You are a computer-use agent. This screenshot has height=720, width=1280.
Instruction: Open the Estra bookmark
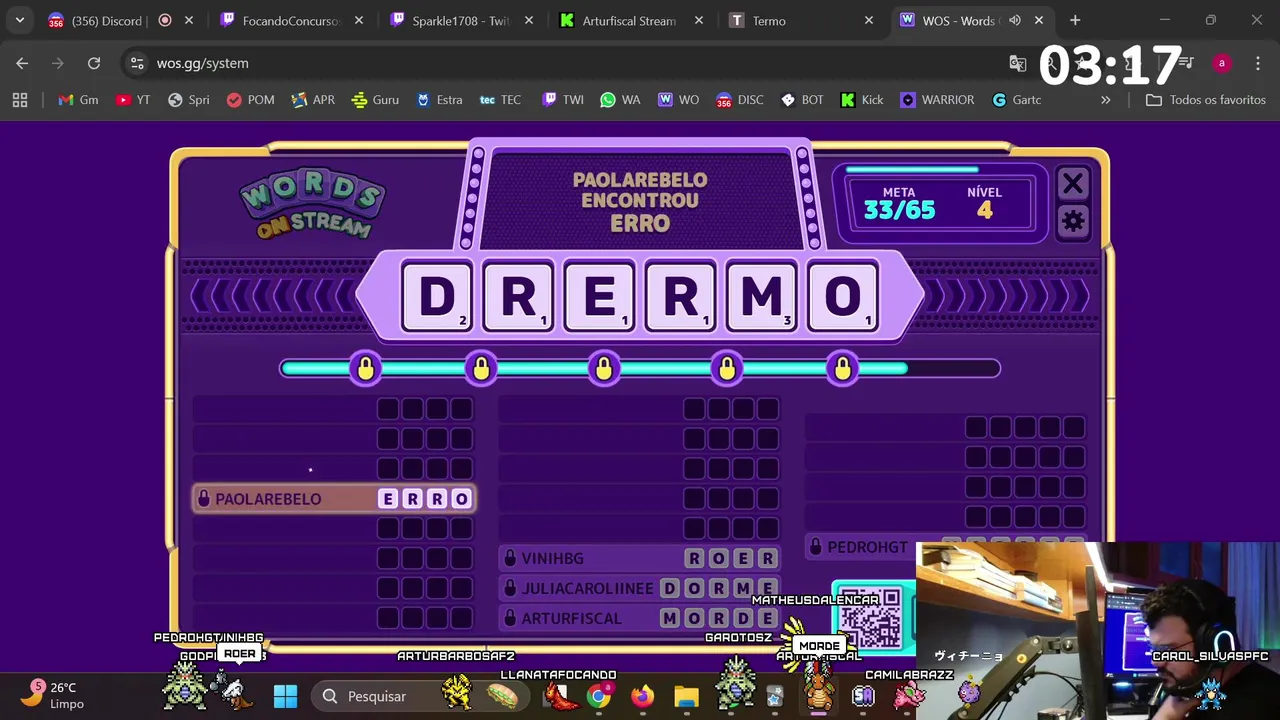tap(439, 100)
